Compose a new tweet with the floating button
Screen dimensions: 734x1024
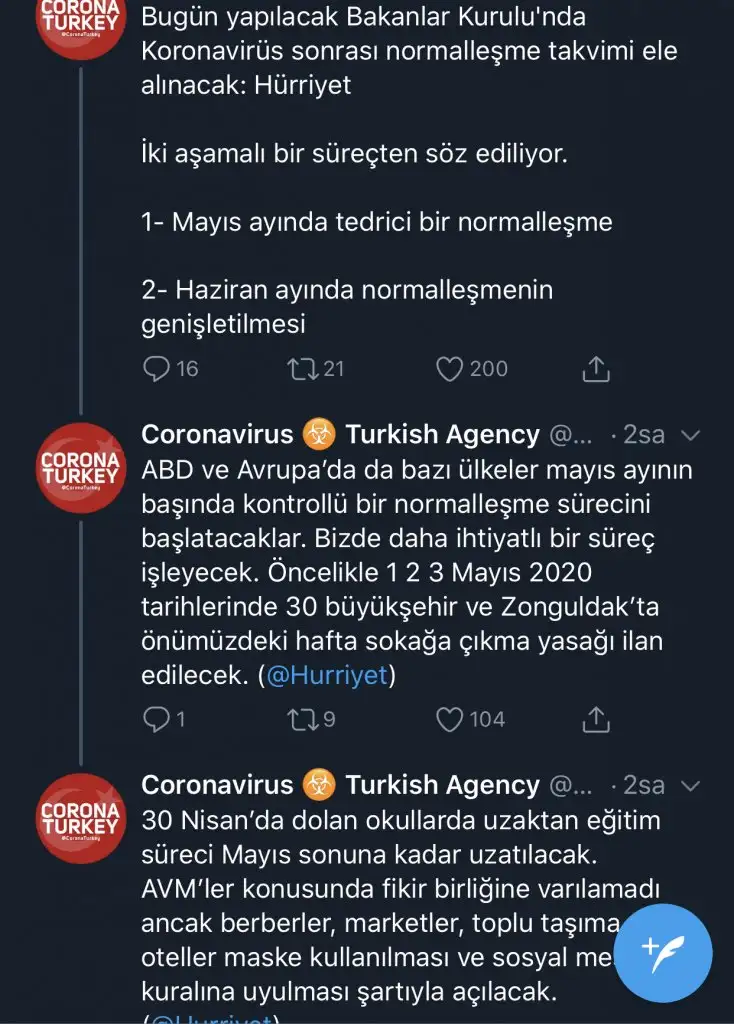[x=662, y=955]
